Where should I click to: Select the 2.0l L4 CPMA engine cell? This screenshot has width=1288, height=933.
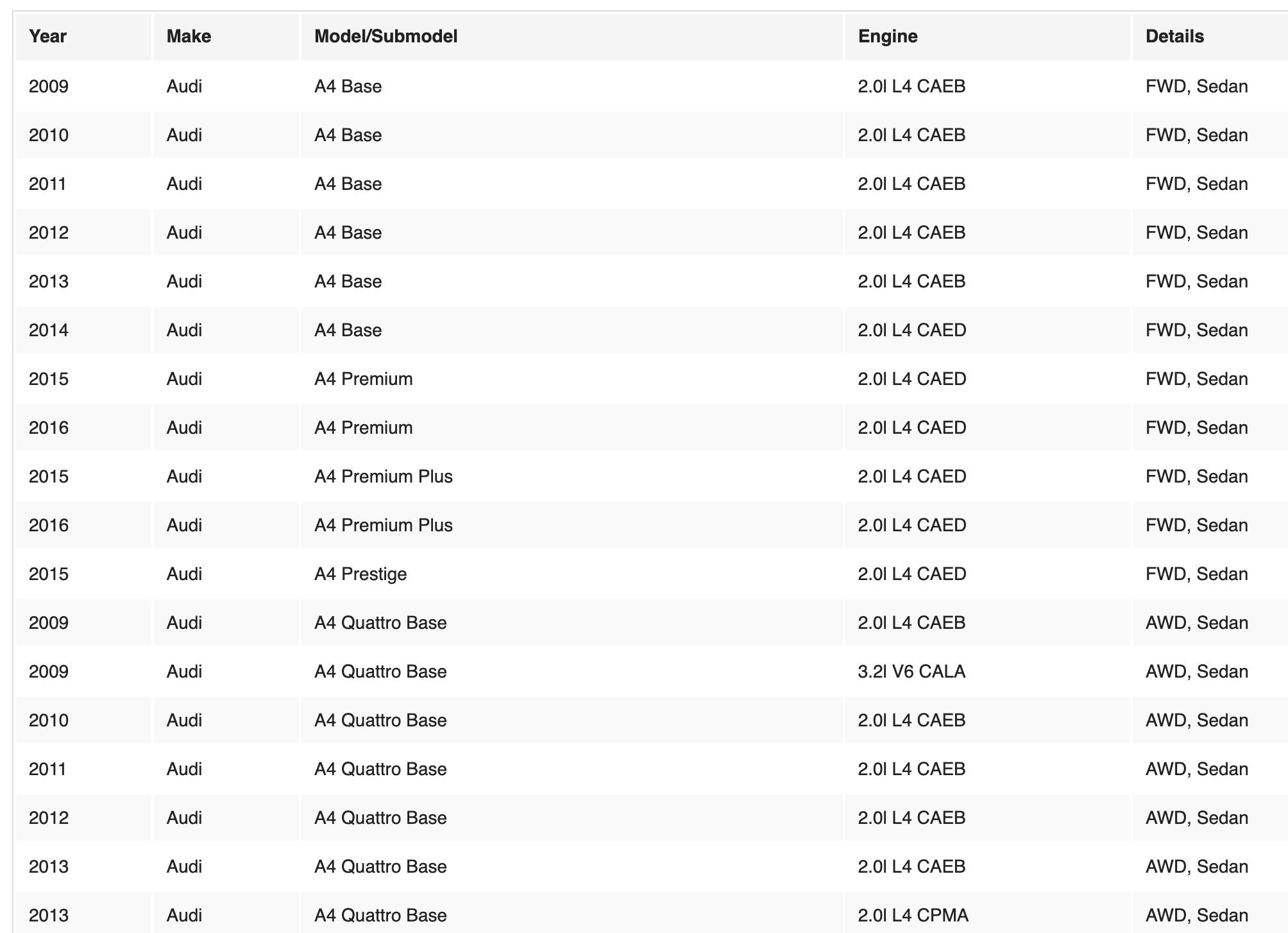click(x=913, y=916)
